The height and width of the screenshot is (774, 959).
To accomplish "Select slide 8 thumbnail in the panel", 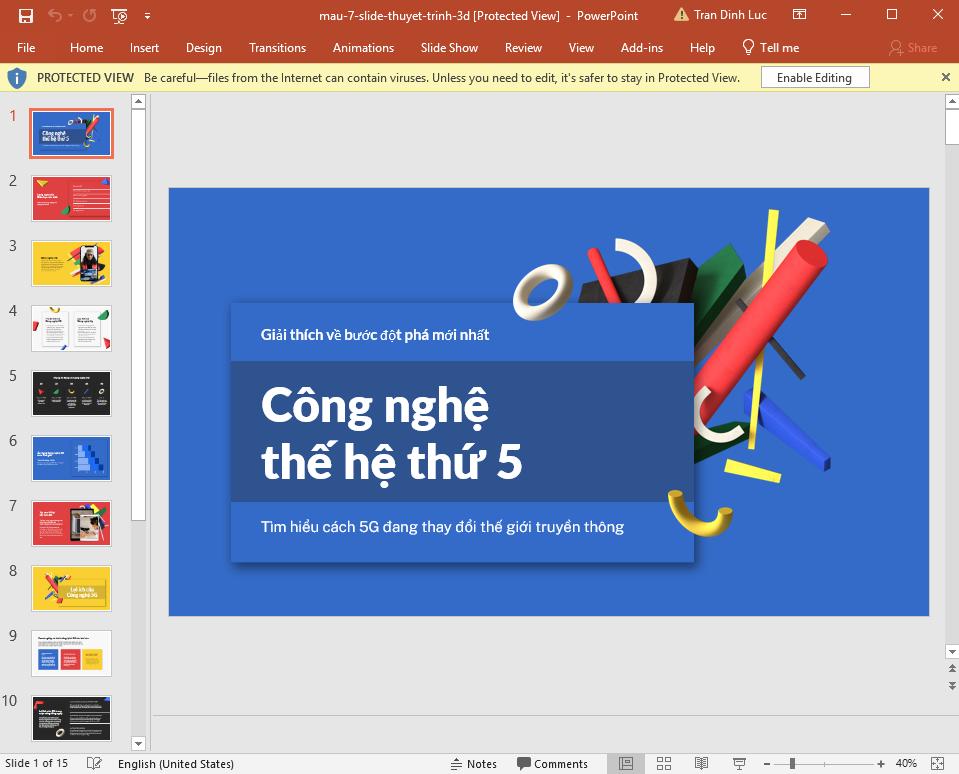I will click(71, 588).
